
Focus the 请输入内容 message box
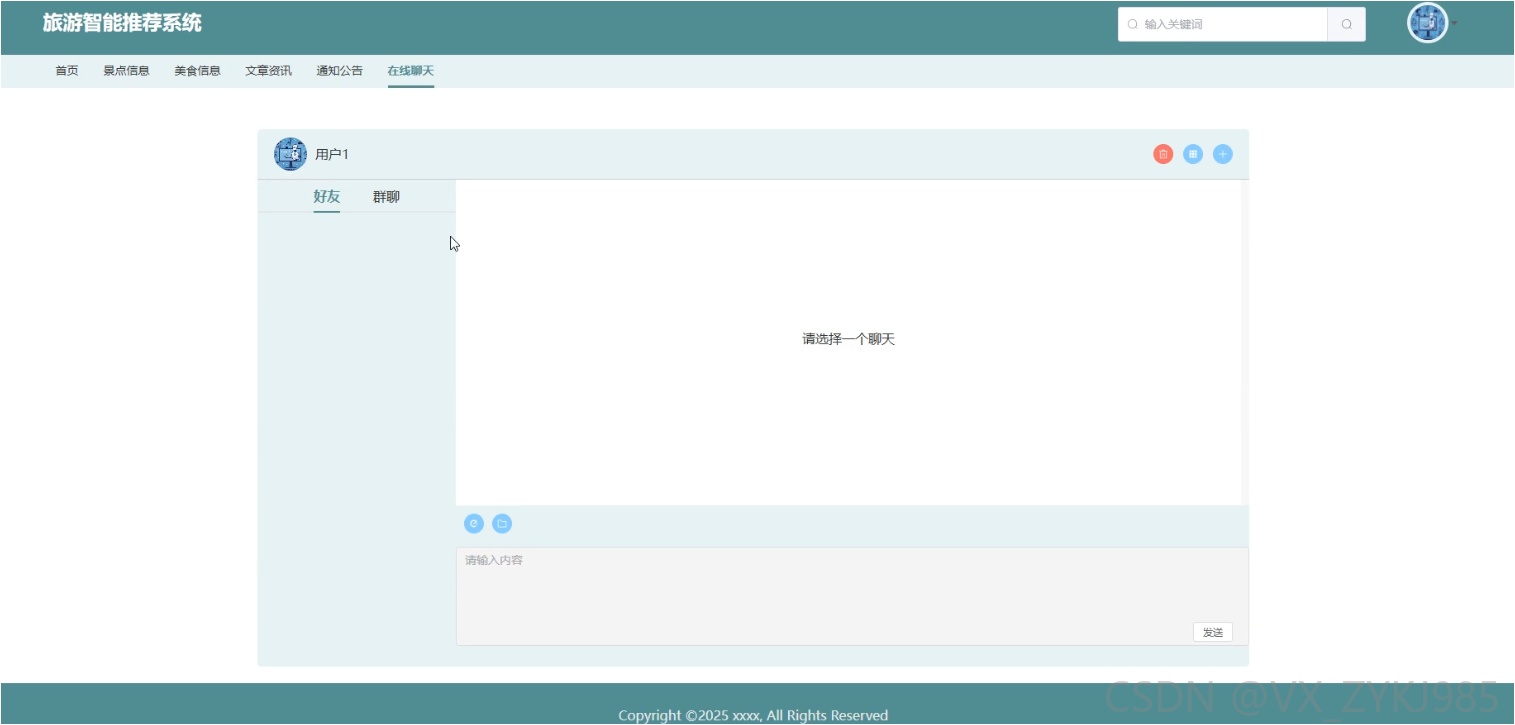point(852,596)
